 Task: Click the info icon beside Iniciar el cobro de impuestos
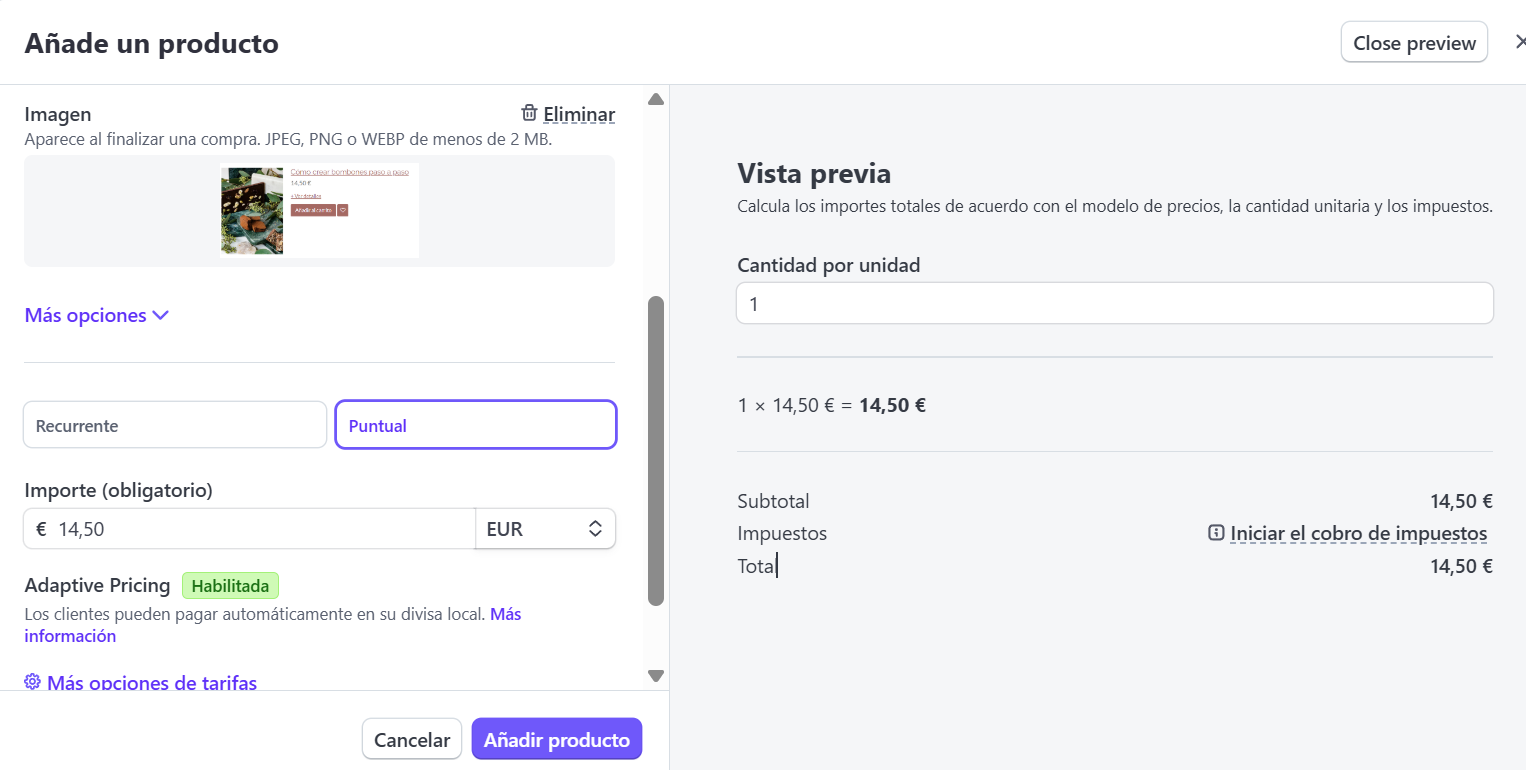pos(1216,533)
